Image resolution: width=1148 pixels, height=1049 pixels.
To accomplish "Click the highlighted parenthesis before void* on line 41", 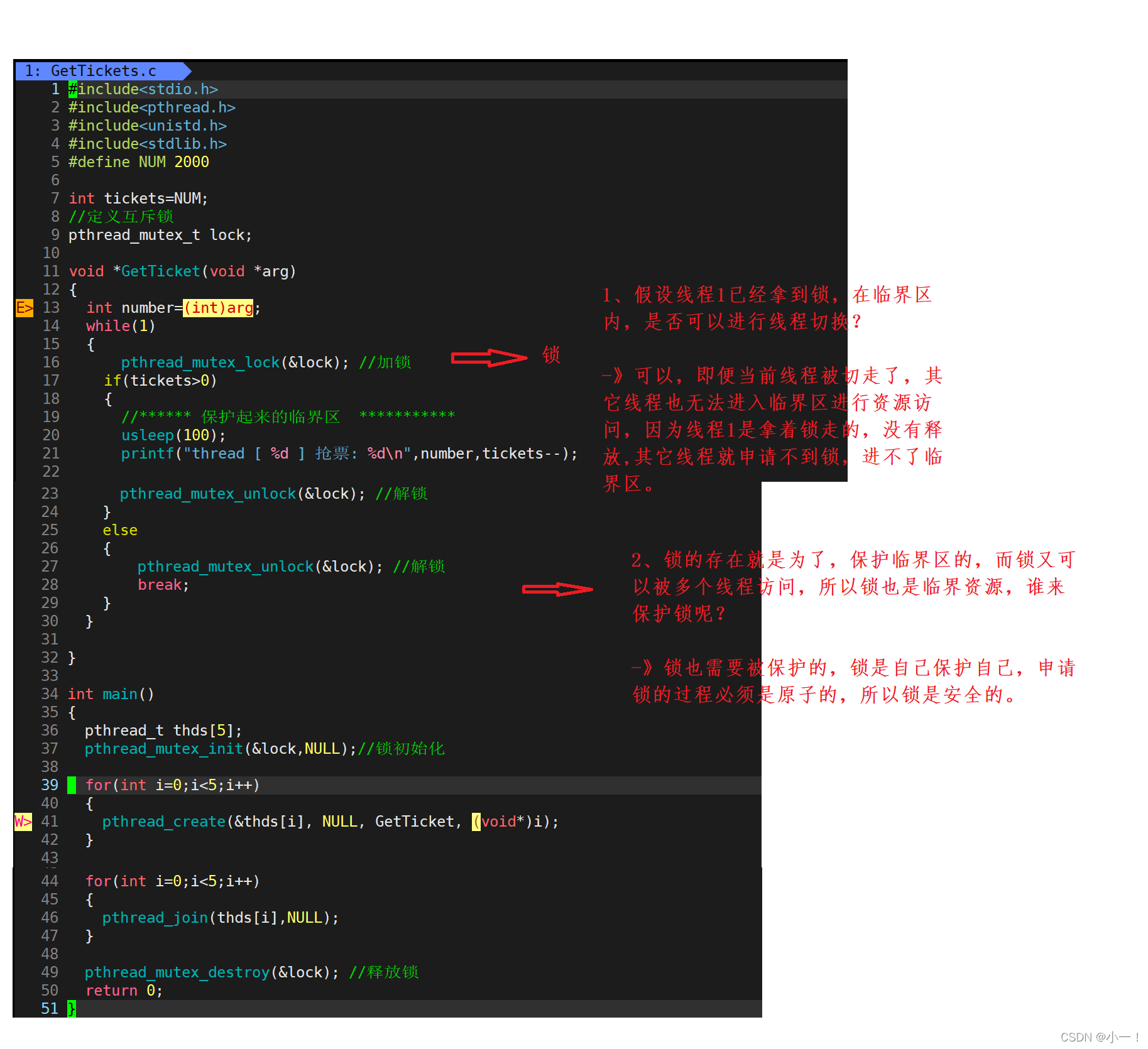I will (x=476, y=822).
